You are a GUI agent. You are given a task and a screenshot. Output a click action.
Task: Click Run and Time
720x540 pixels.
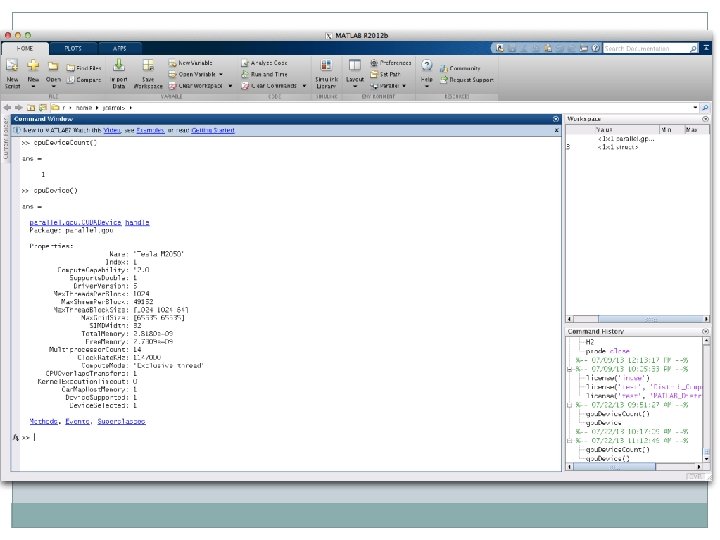(x=264, y=74)
